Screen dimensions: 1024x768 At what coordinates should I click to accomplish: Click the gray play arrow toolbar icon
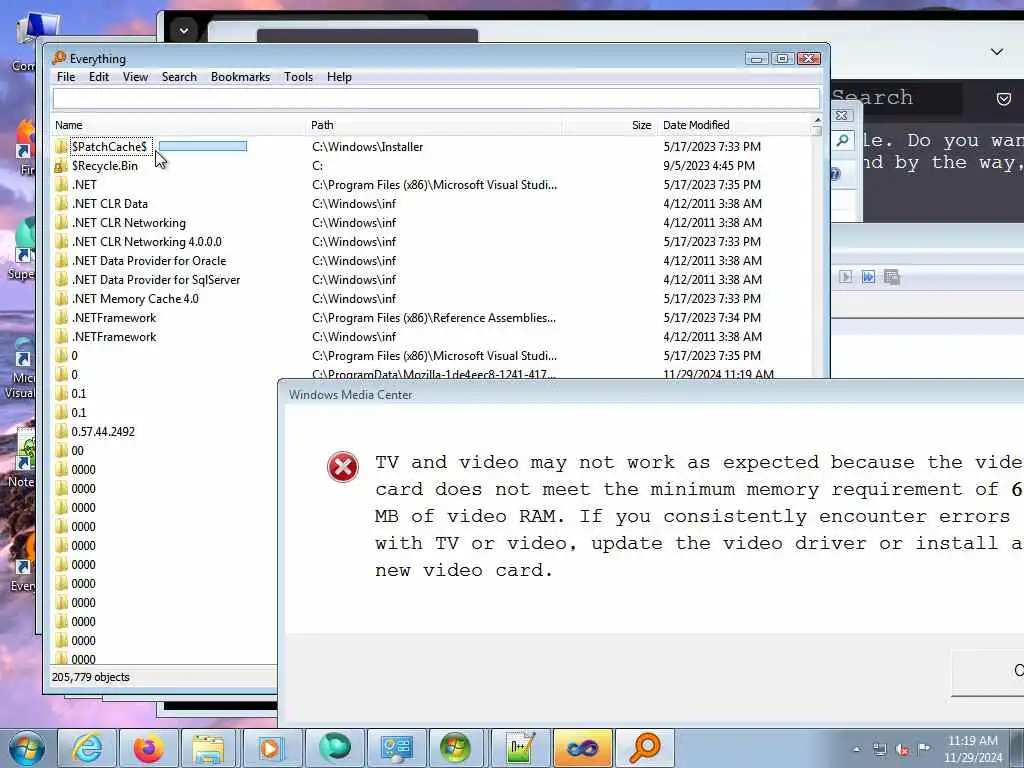pos(845,277)
